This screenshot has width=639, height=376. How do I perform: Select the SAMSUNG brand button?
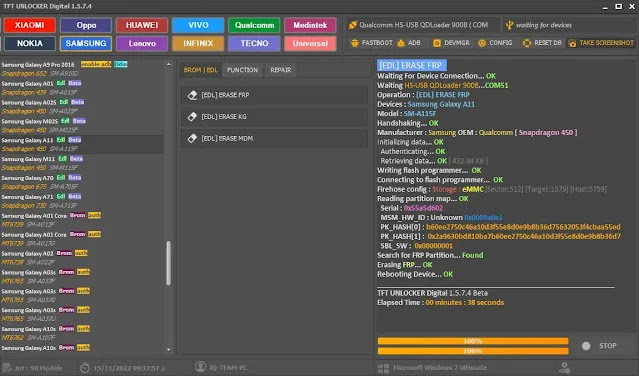point(86,44)
